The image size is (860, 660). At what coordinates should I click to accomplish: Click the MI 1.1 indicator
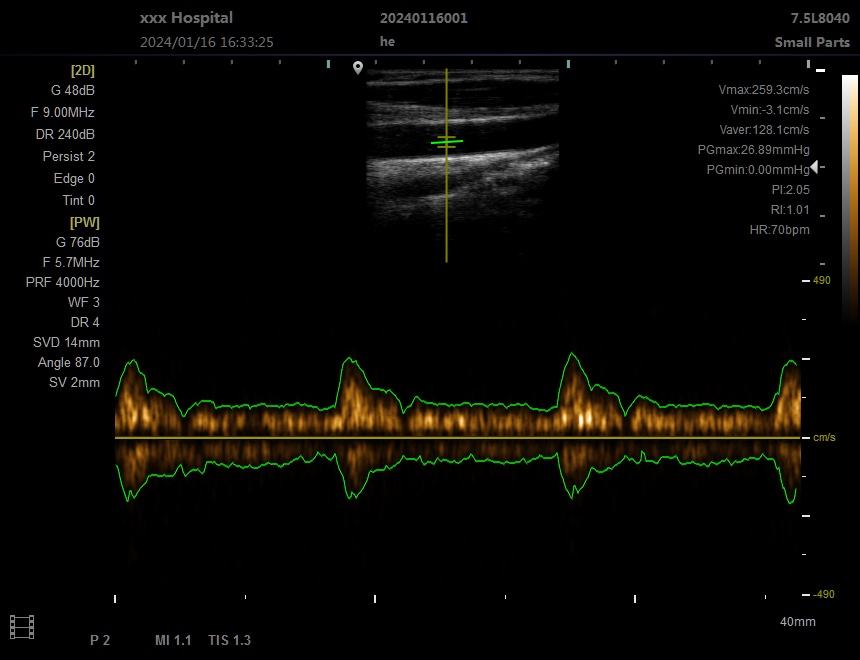(173, 640)
